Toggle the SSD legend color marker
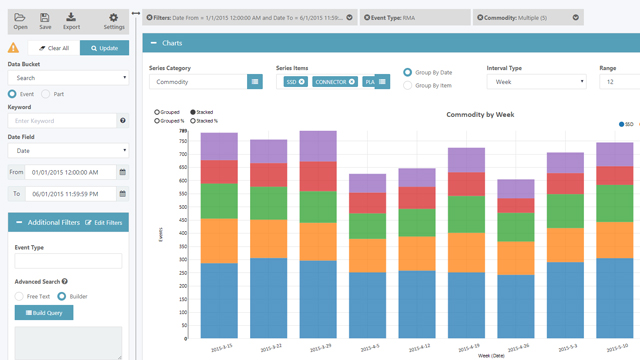Screen dimensions: 640x360 tap(621, 124)
